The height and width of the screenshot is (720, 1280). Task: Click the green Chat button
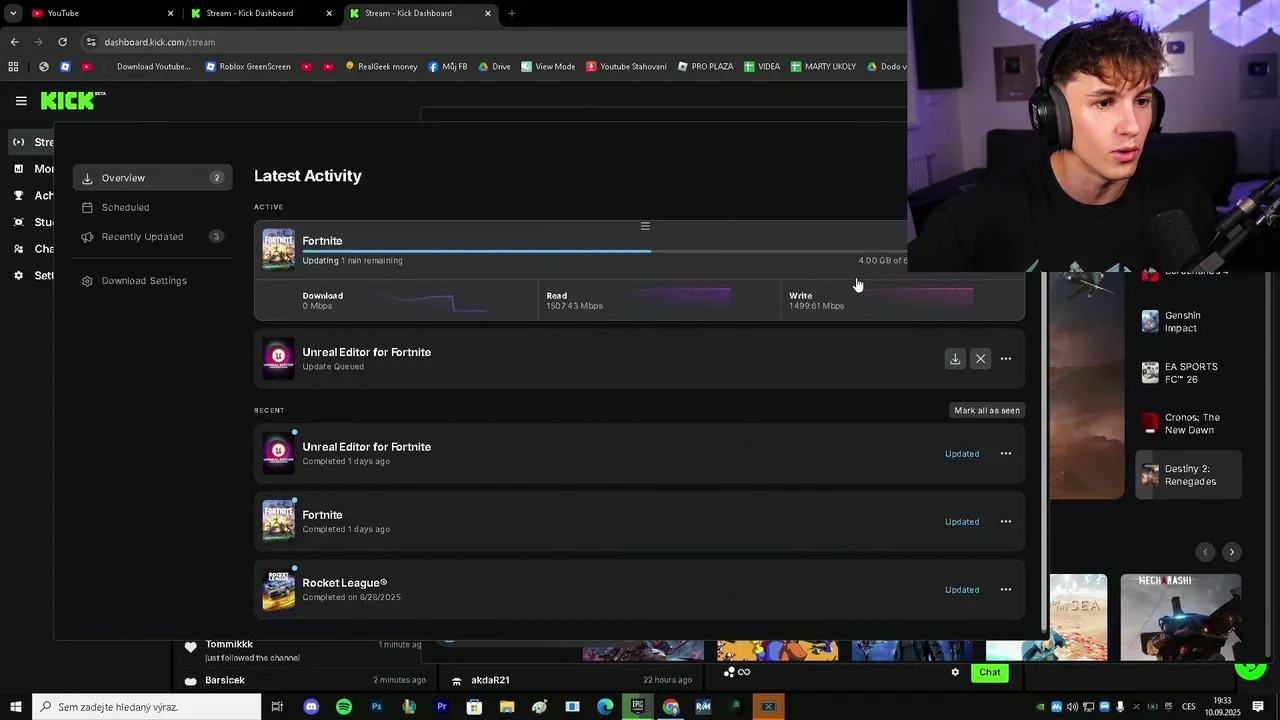click(x=989, y=672)
